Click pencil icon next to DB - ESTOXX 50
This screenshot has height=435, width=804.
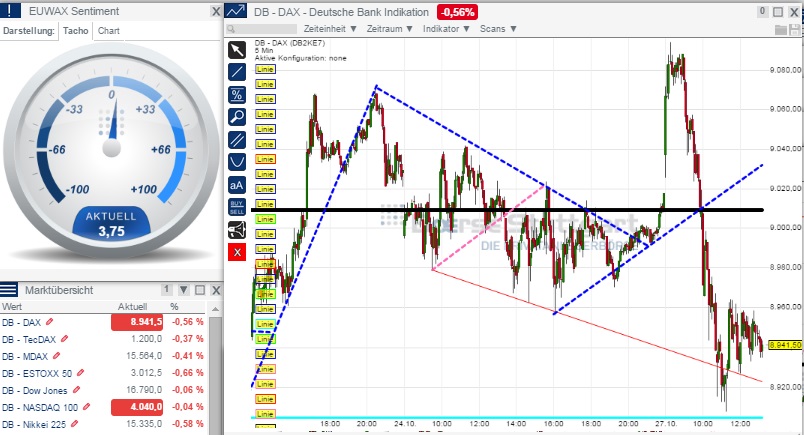coord(81,373)
